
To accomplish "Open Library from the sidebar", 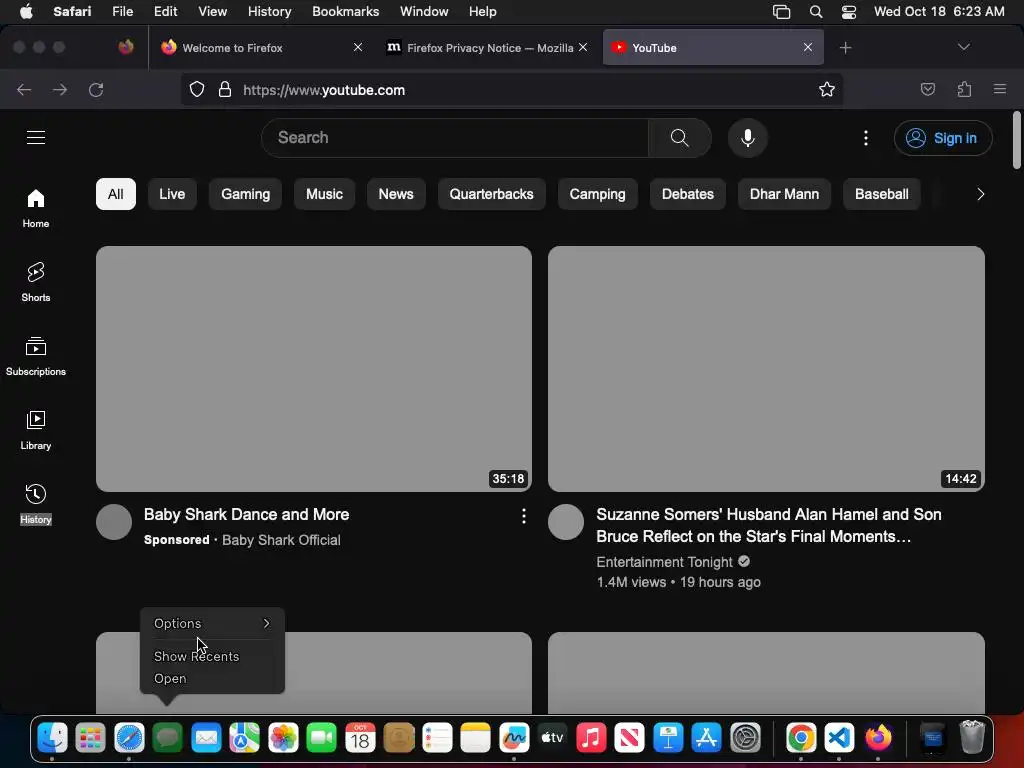I will [x=36, y=430].
